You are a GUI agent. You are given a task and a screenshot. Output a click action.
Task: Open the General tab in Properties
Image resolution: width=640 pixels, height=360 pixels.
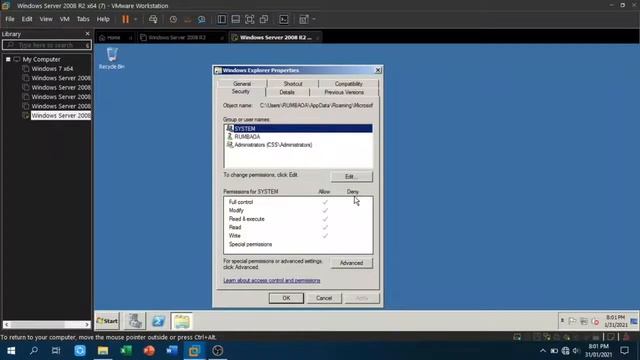click(242, 84)
